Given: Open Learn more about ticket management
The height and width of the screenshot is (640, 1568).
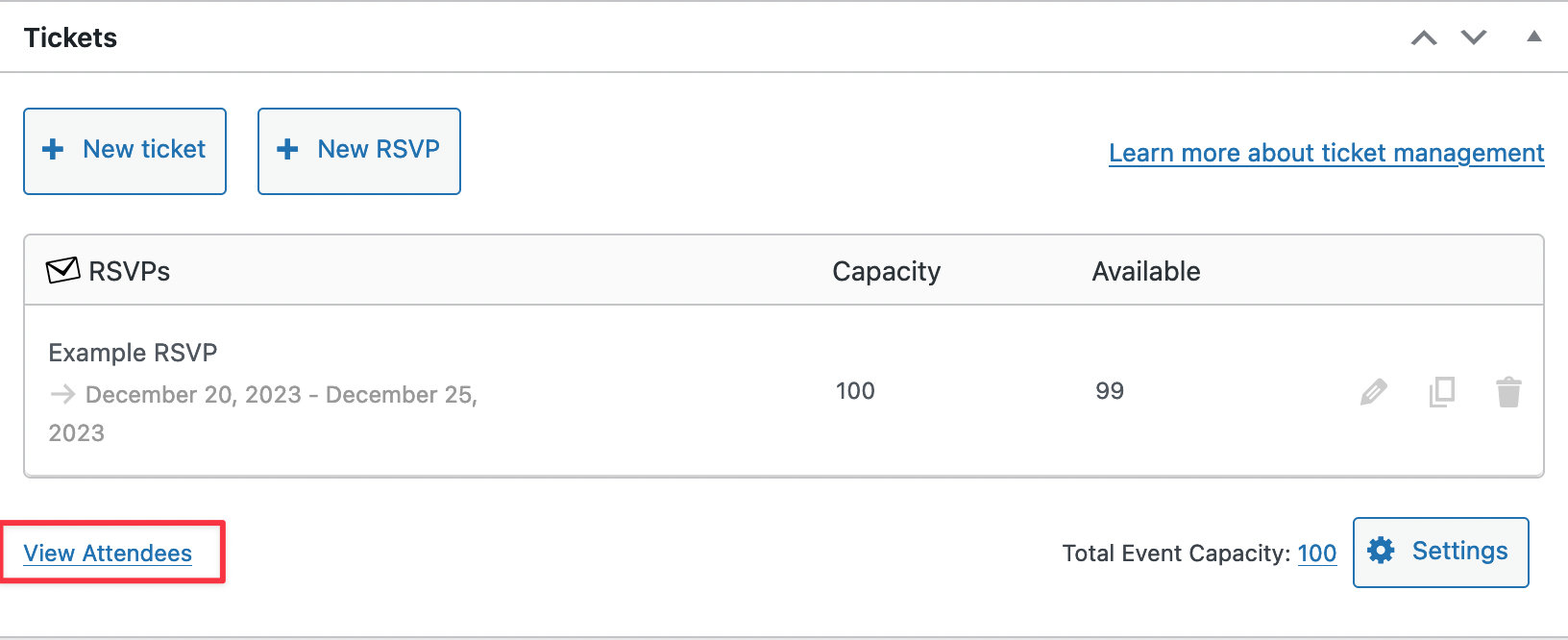Looking at the screenshot, I should tap(1327, 153).
